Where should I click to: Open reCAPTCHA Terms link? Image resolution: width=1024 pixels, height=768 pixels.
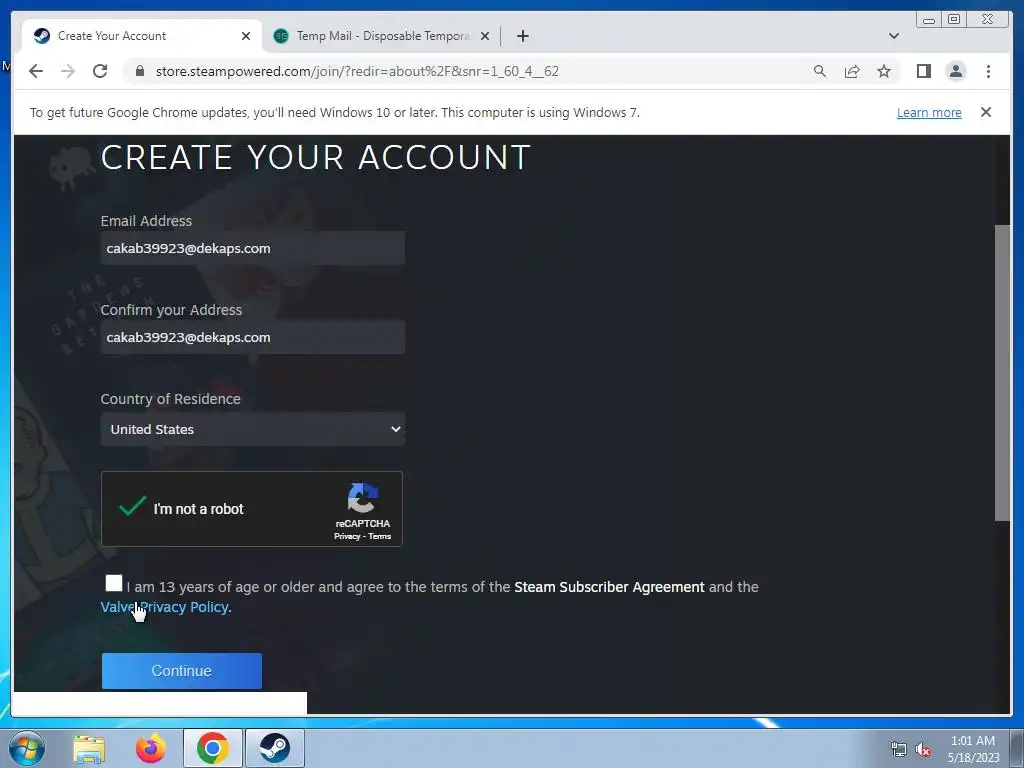[379, 536]
